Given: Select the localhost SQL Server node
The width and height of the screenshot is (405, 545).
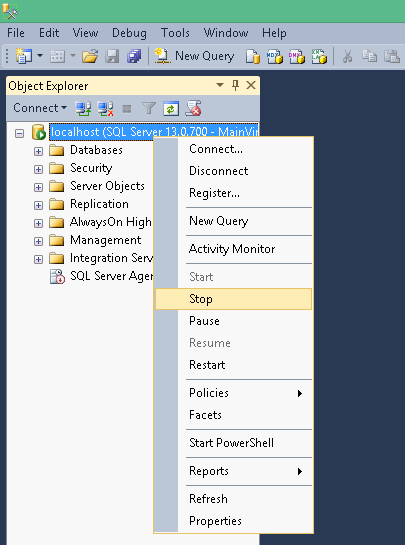Looking at the screenshot, I should [154, 132].
